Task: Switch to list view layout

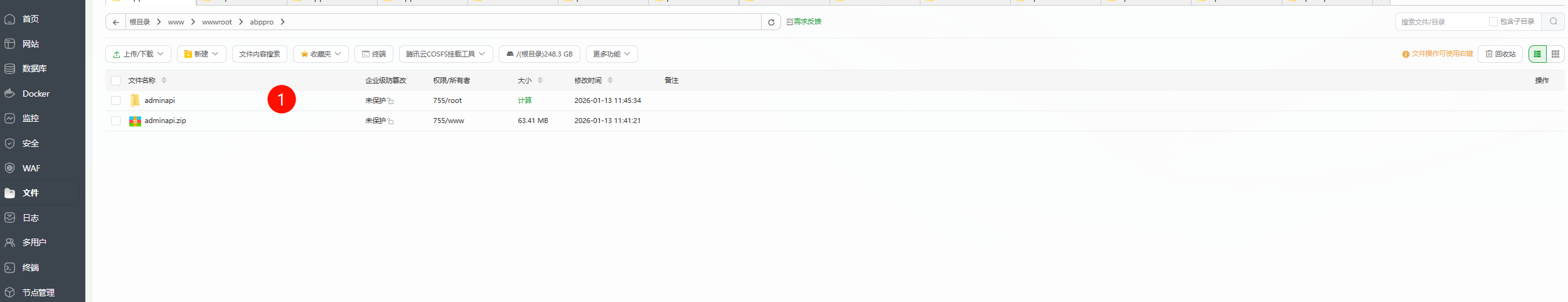Action: point(1537,54)
